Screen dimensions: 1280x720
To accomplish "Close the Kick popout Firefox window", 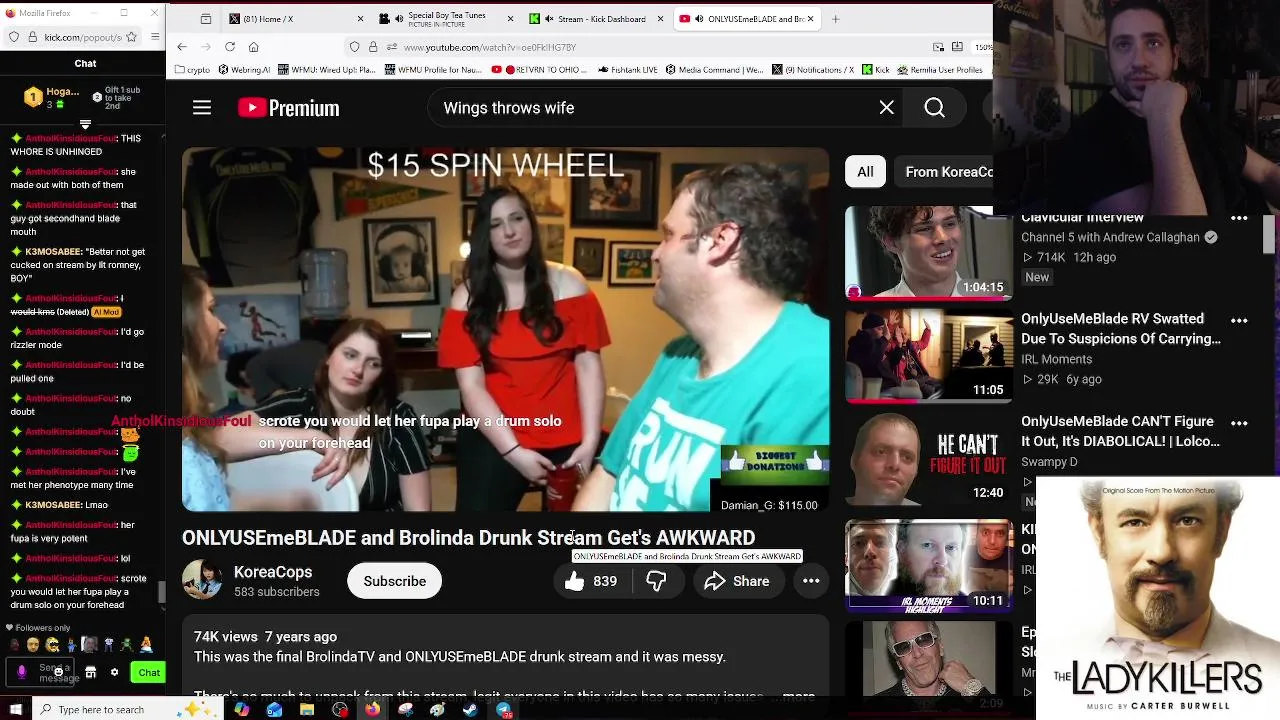I will (x=155, y=13).
